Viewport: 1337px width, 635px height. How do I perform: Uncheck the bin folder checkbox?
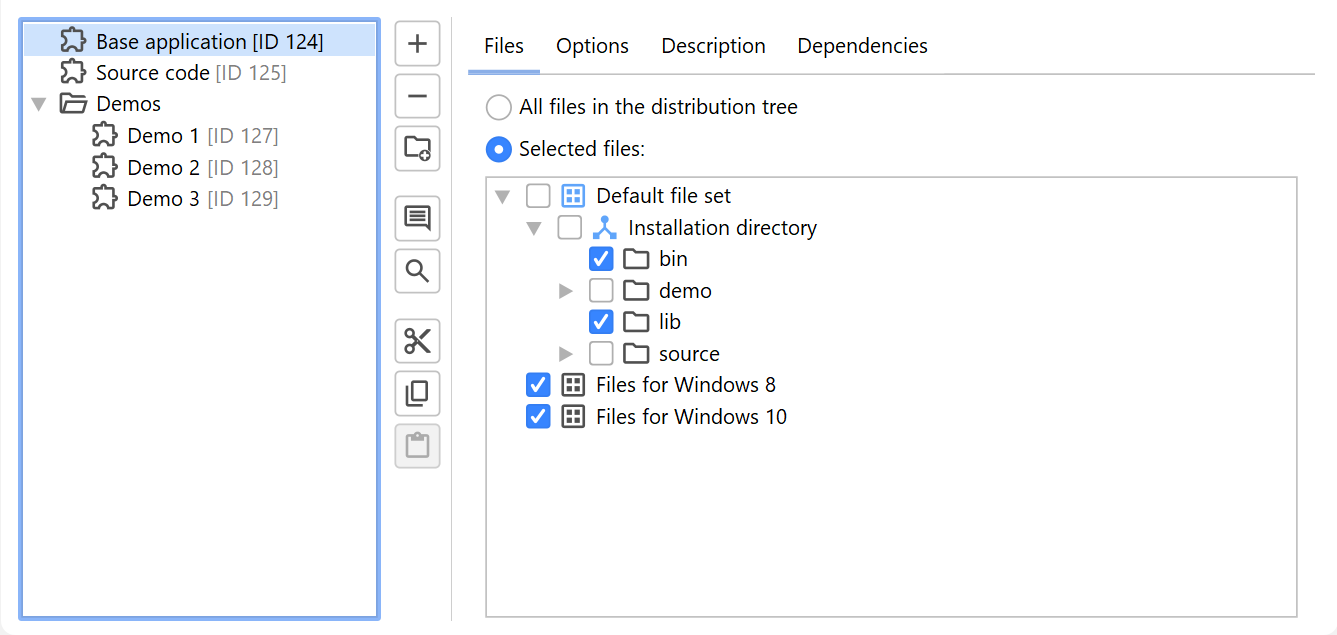tap(601, 259)
